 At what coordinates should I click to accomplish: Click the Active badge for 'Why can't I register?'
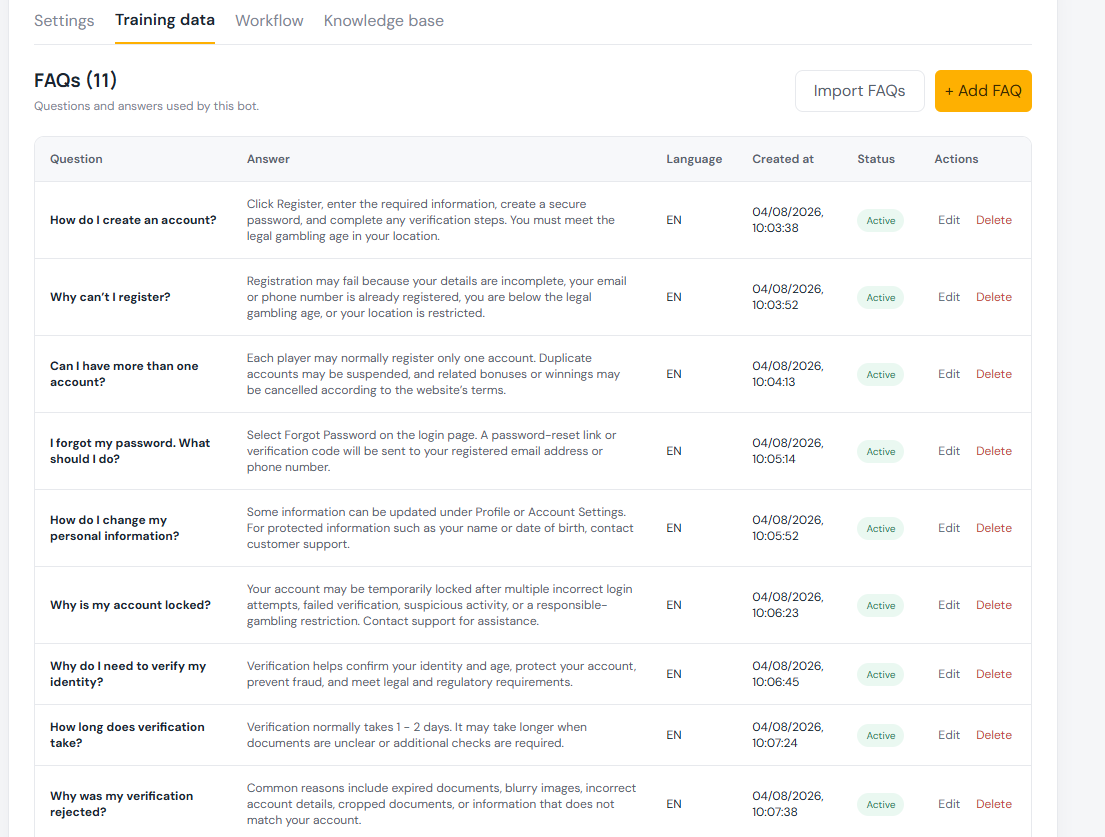880,297
